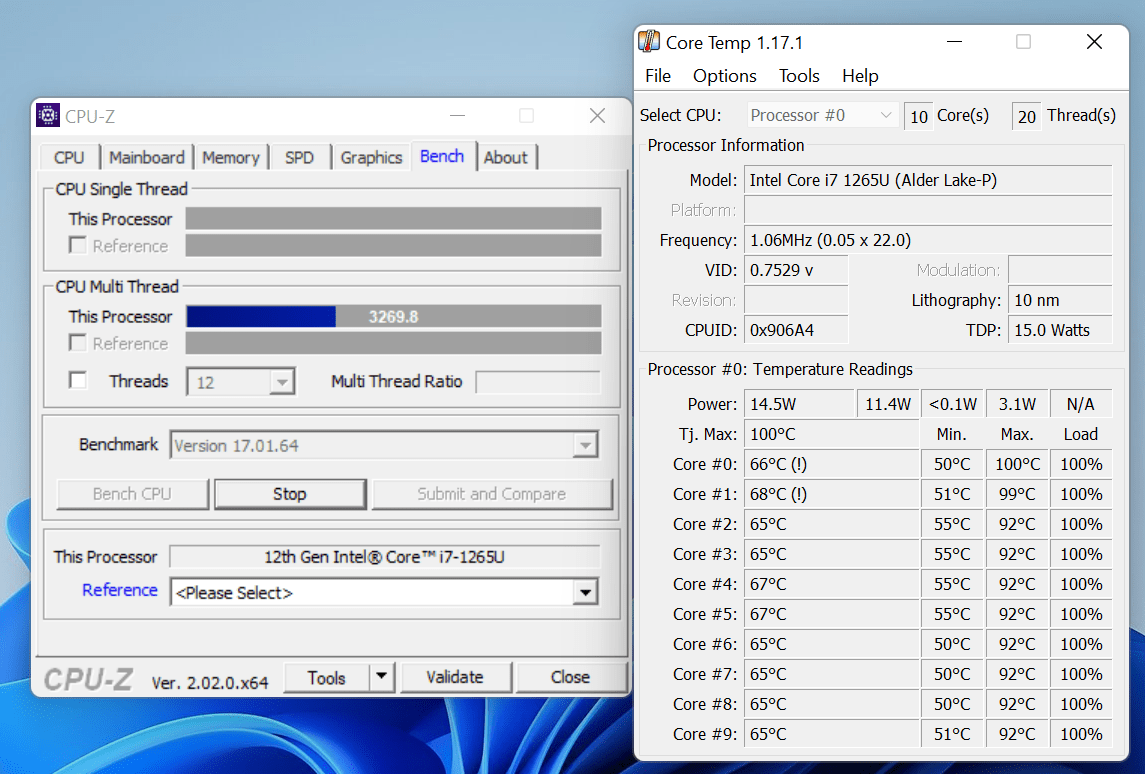Open the Options menu in Core Temp
1145x774 pixels.
724,76
